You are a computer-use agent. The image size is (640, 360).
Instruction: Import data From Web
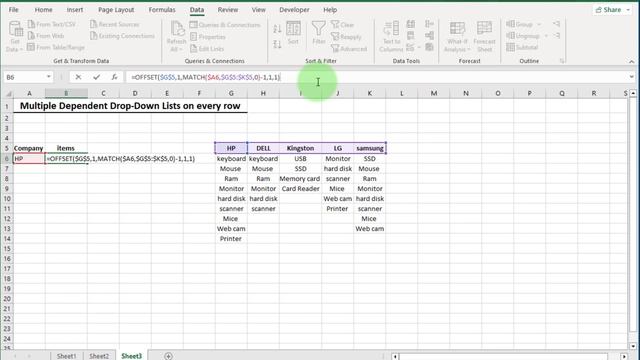pyautogui.click(x=46, y=36)
